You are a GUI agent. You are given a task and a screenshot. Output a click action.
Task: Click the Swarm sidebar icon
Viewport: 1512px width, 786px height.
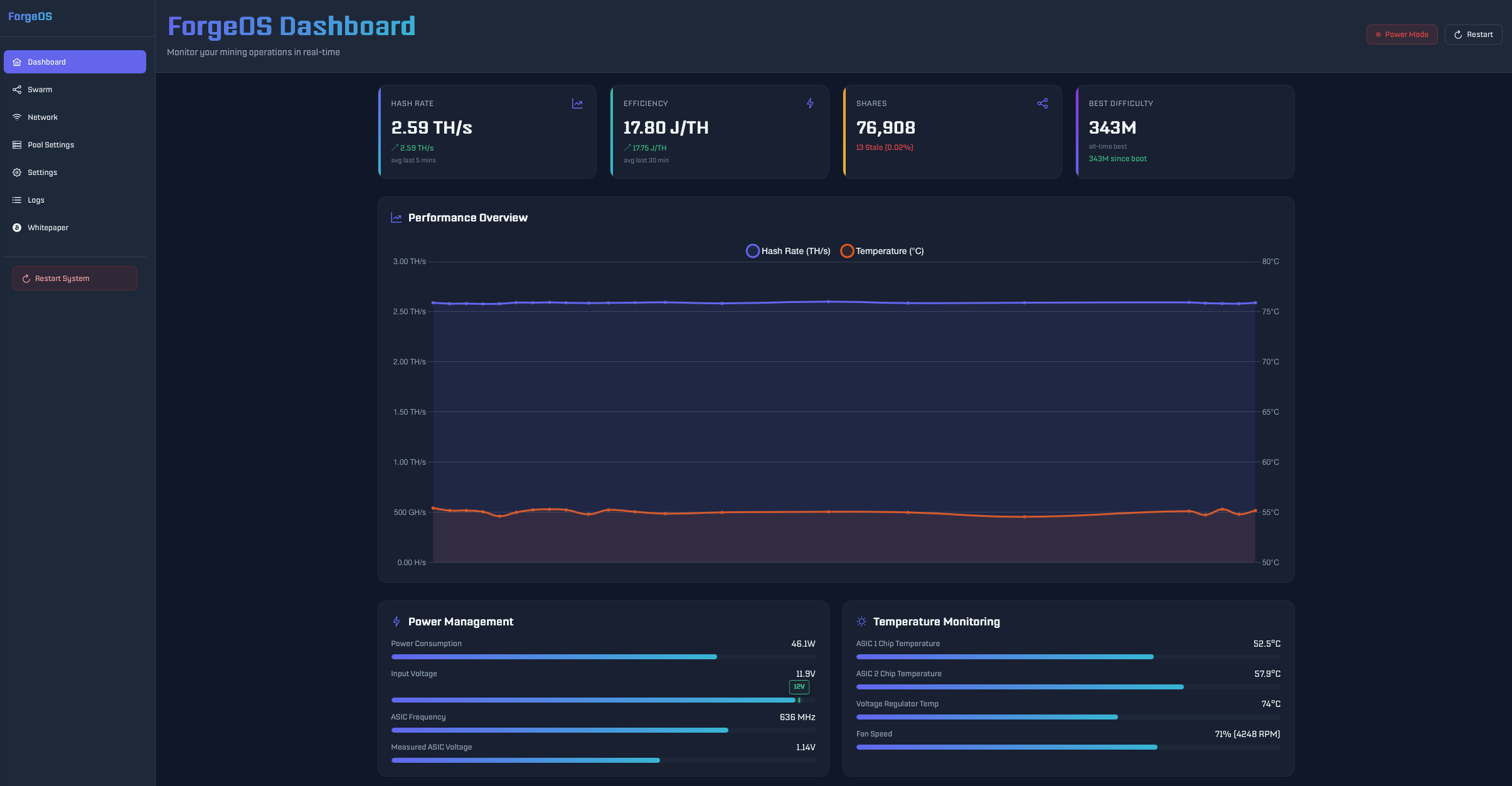pos(17,90)
